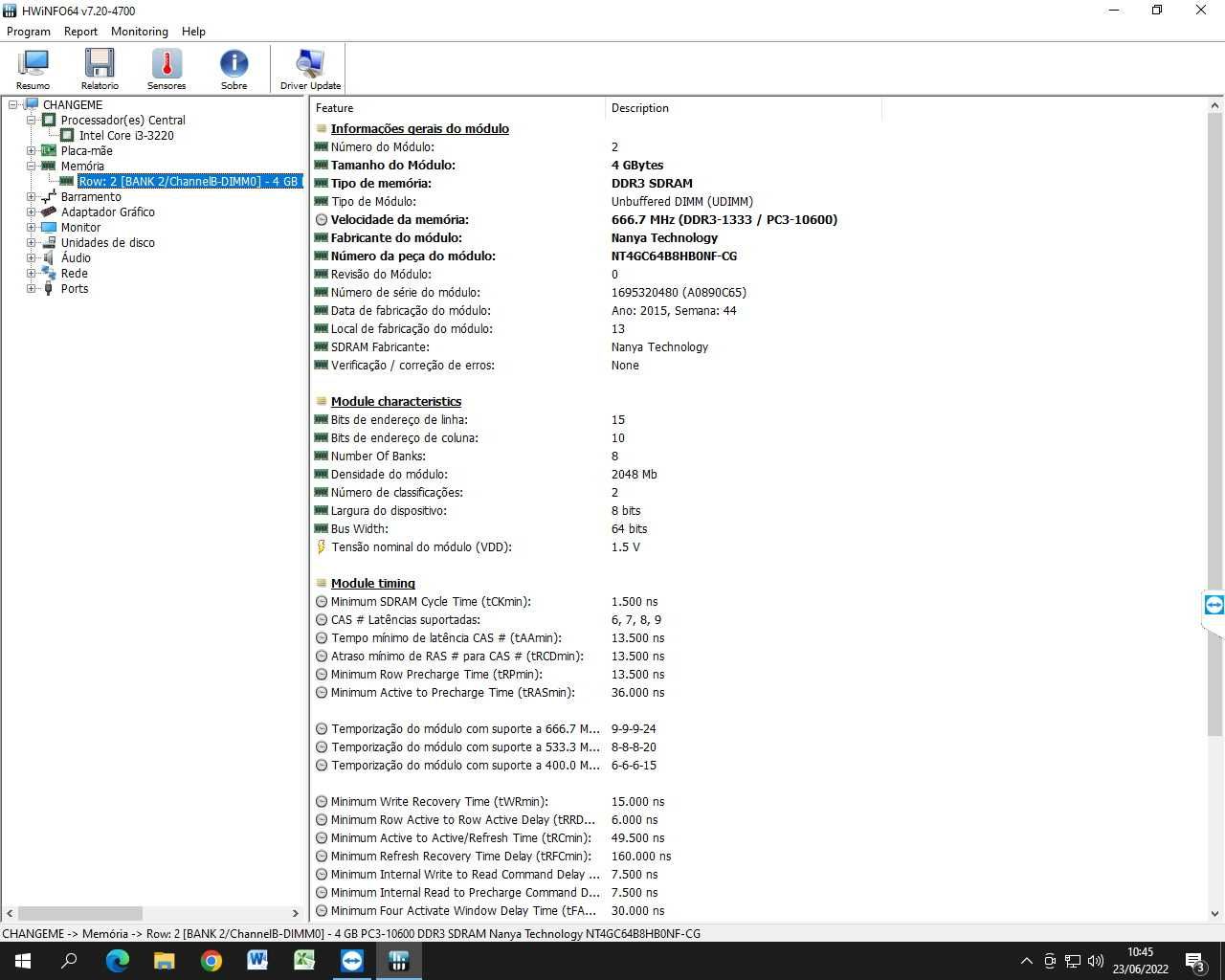Click the vertical scrollbar in details pane

click(x=1214, y=426)
